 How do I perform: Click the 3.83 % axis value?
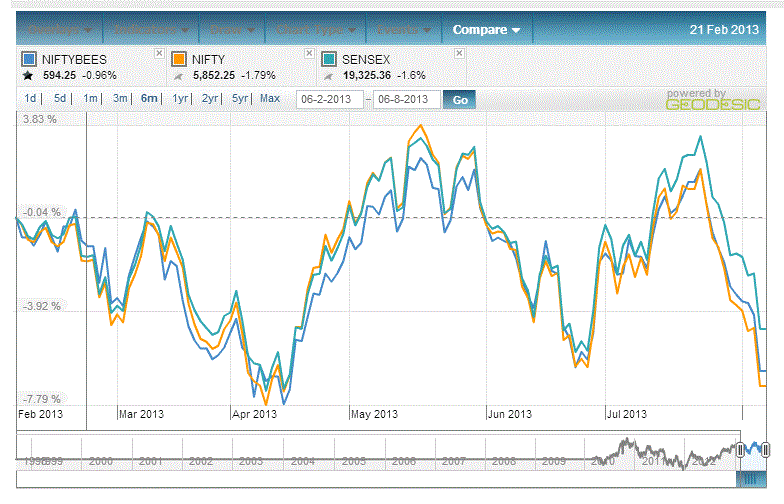(40, 119)
